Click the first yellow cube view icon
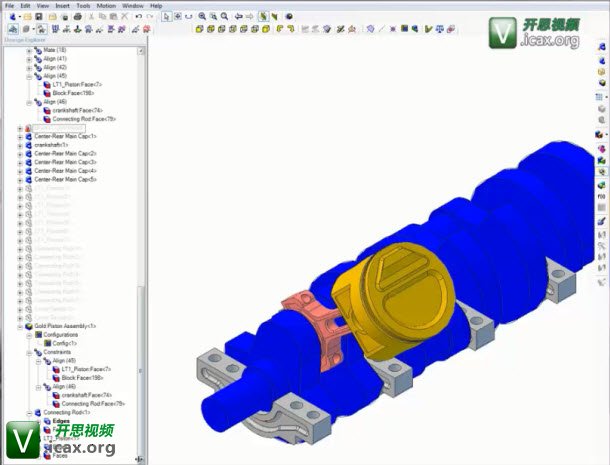610x465 pixels. pos(200,29)
